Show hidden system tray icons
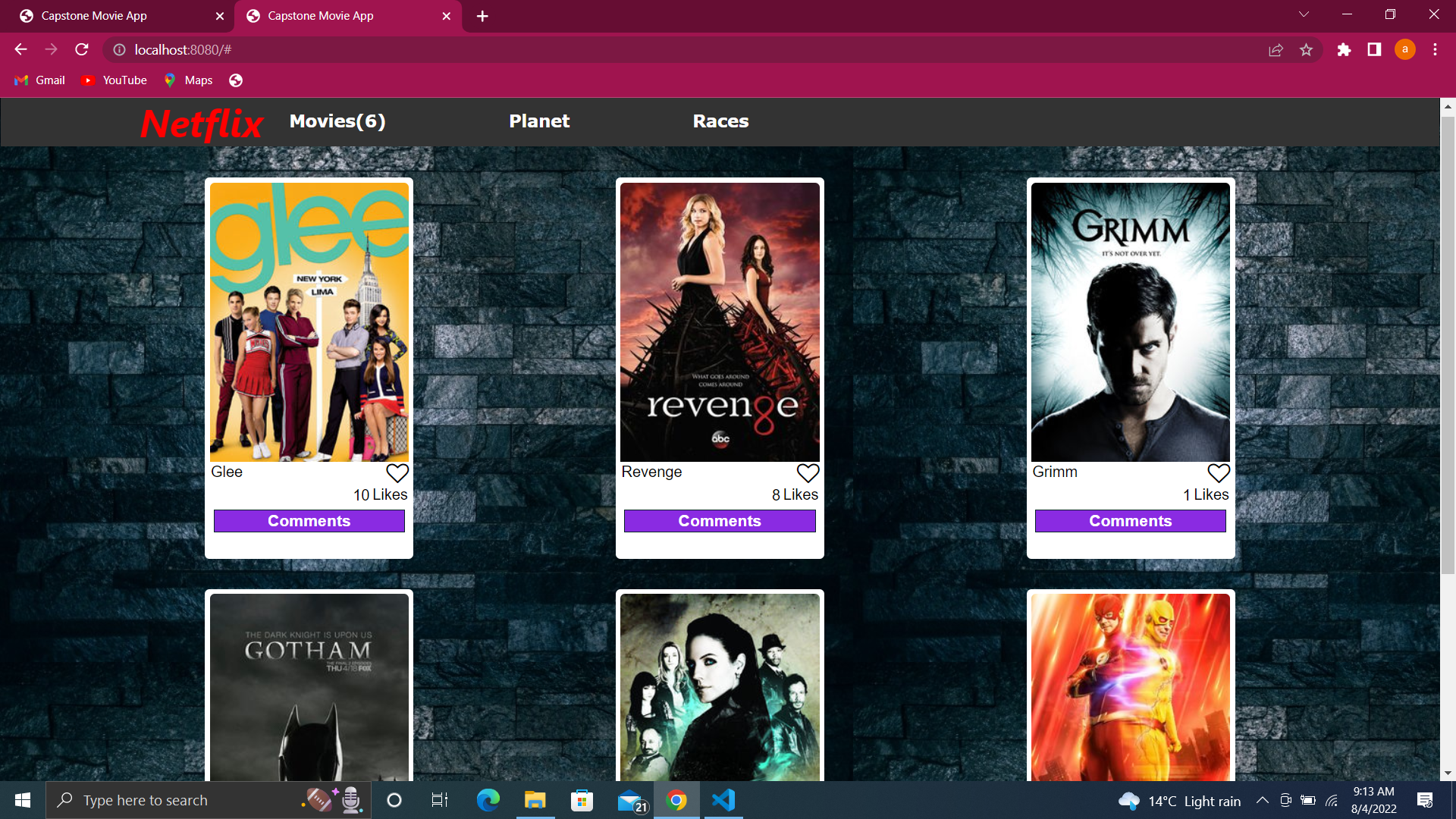 coord(1263,801)
